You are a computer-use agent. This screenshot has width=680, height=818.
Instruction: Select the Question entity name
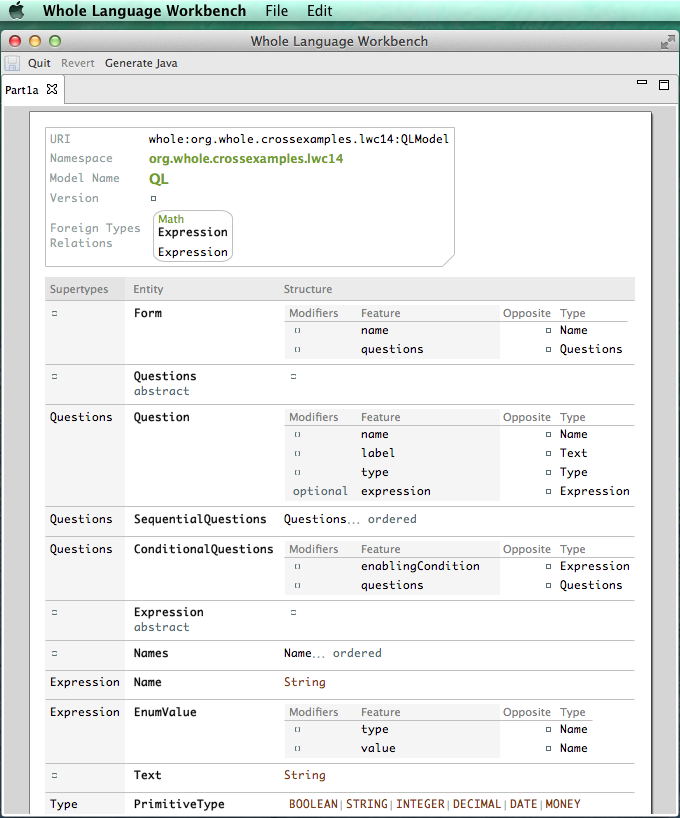pyautogui.click(x=161, y=417)
